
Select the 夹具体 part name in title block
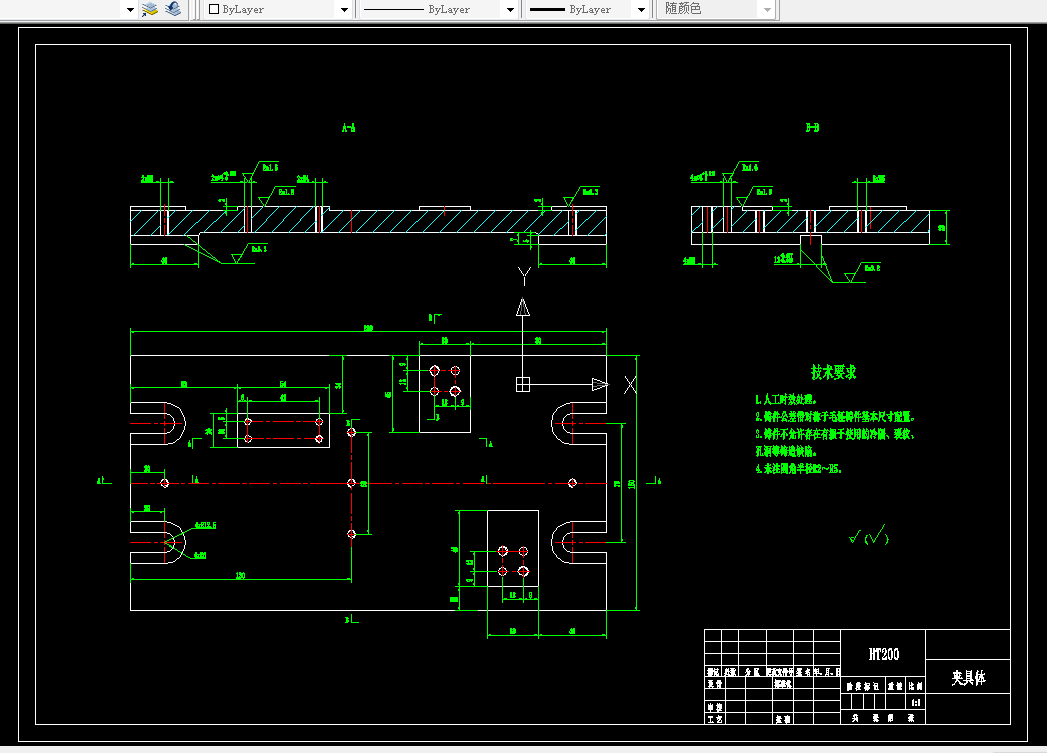coord(968,678)
